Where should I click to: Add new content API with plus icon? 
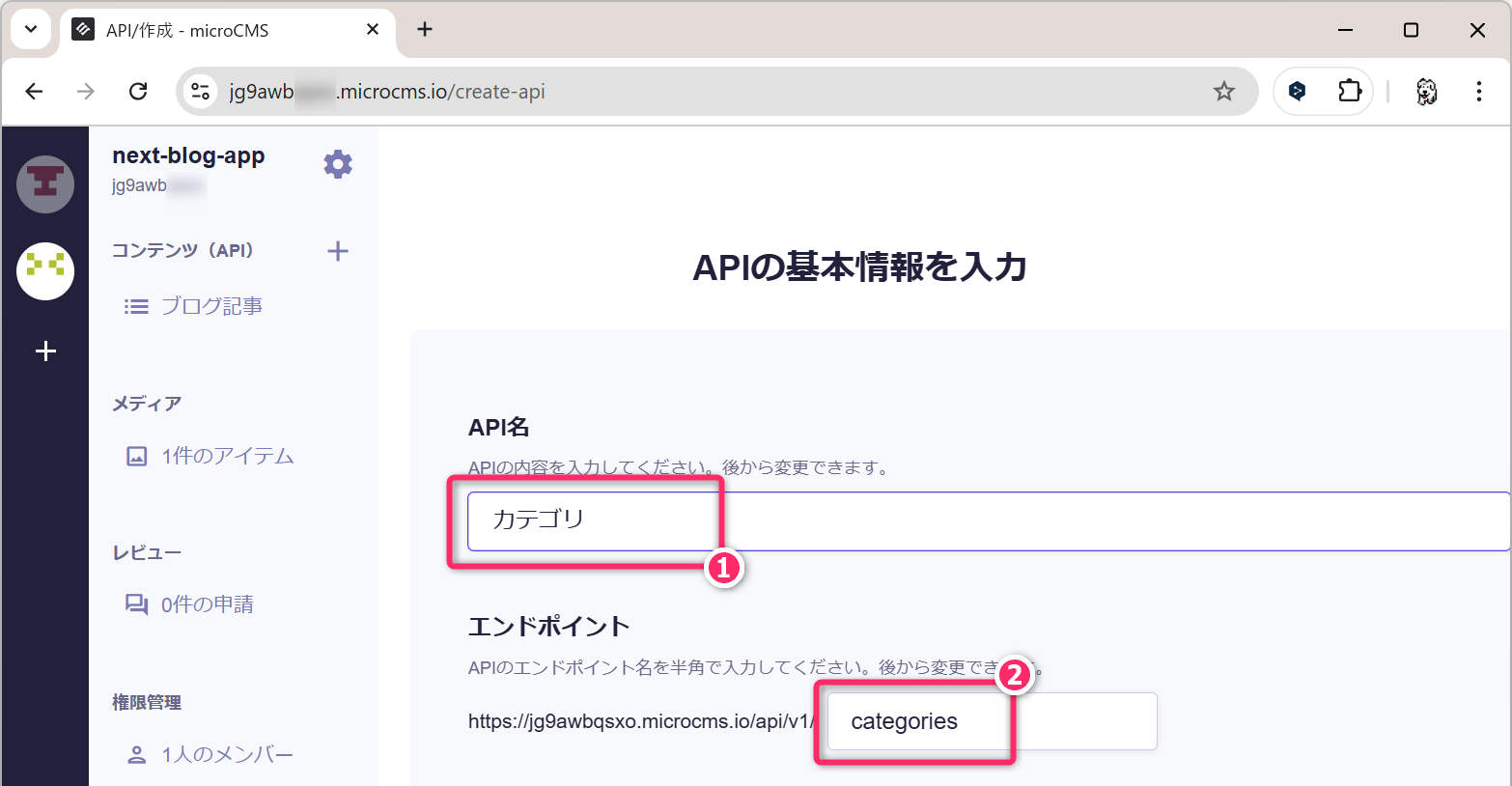tap(337, 251)
